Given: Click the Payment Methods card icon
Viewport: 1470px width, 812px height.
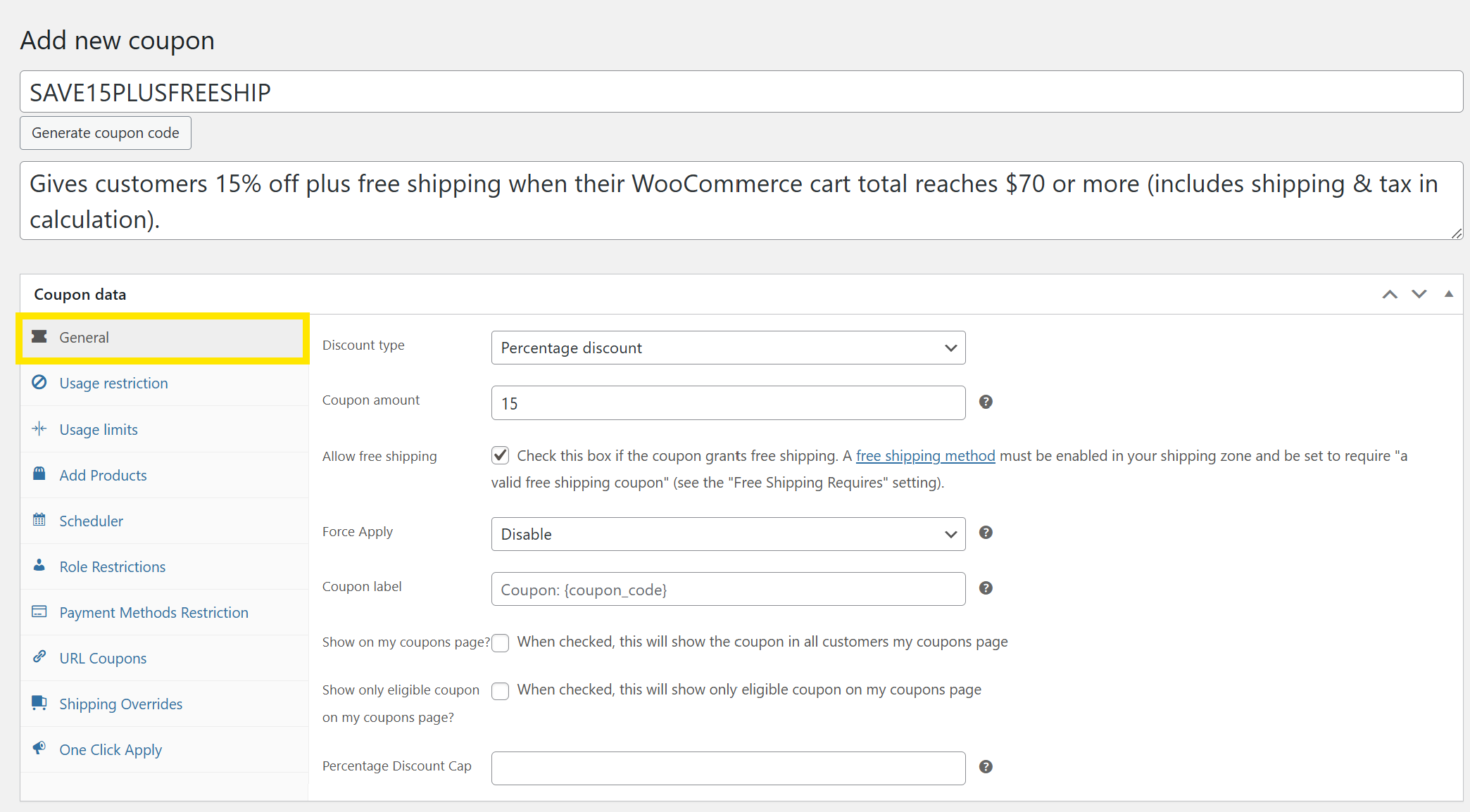Looking at the screenshot, I should pyautogui.click(x=39, y=611).
